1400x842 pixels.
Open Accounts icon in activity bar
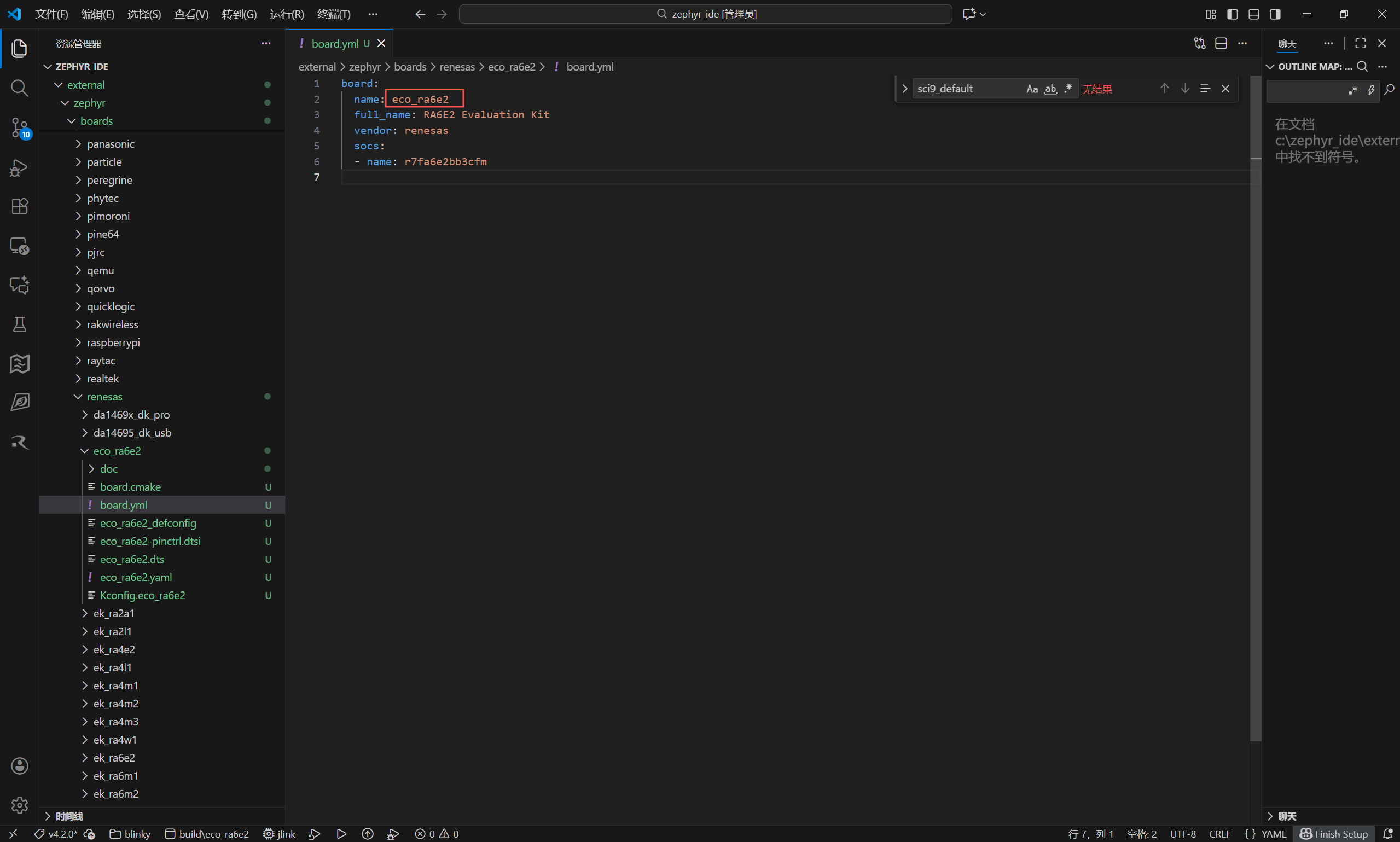coord(19,766)
